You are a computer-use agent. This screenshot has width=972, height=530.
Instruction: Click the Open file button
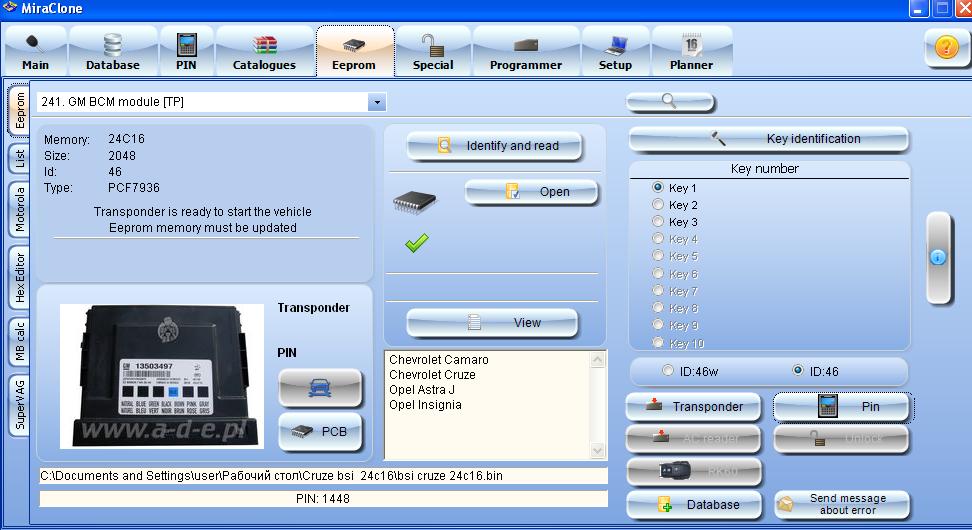[531, 192]
